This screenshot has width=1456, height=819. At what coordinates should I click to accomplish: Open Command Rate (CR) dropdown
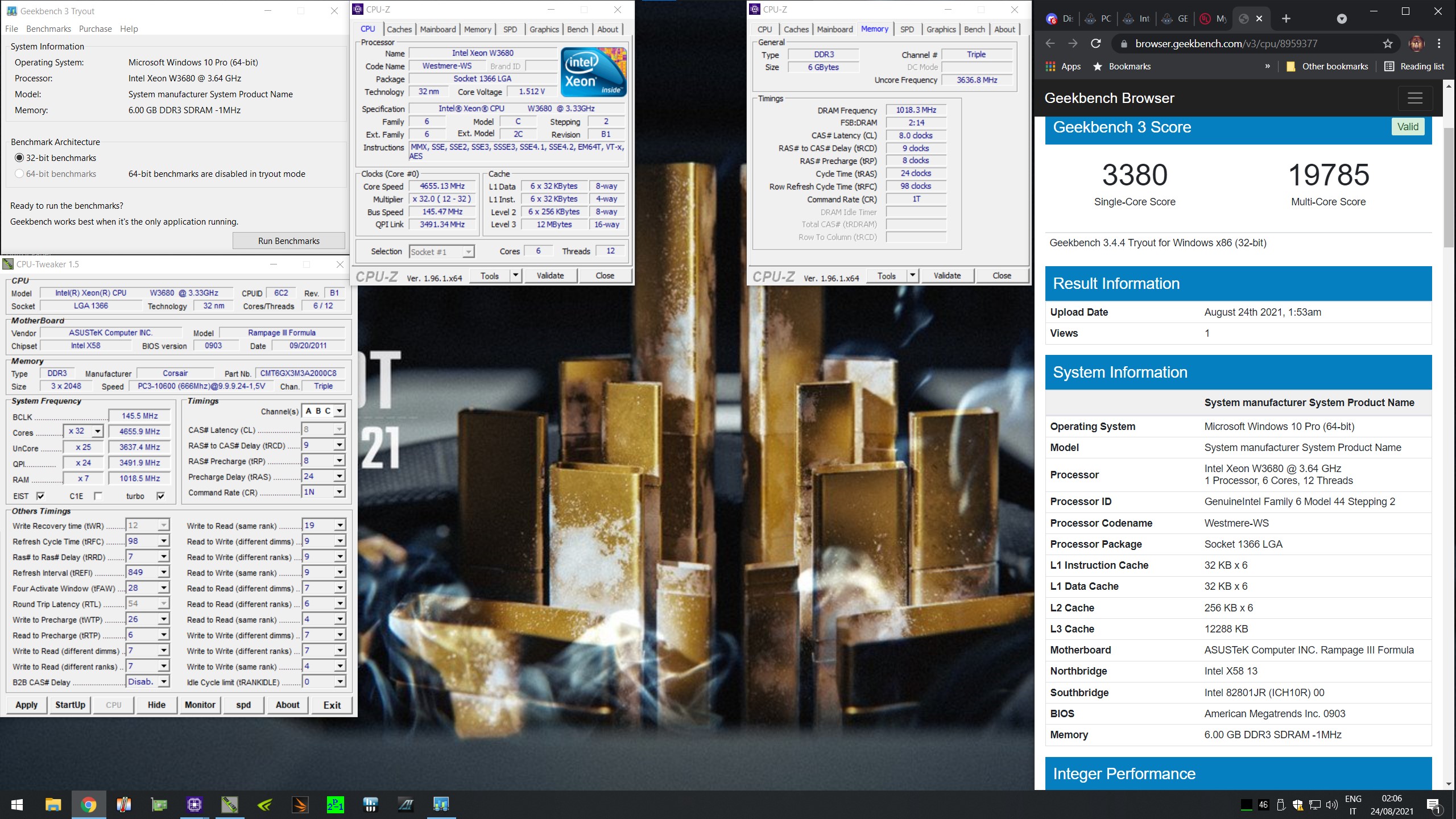point(340,492)
